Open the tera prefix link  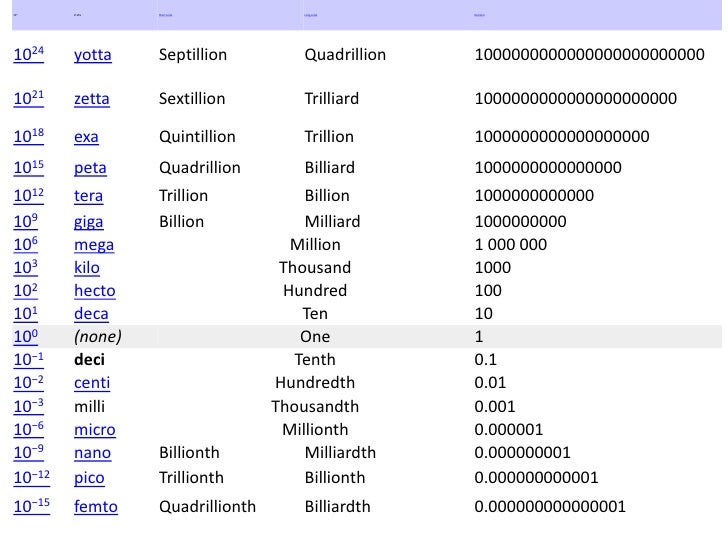pyautogui.click(x=88, y=196)
